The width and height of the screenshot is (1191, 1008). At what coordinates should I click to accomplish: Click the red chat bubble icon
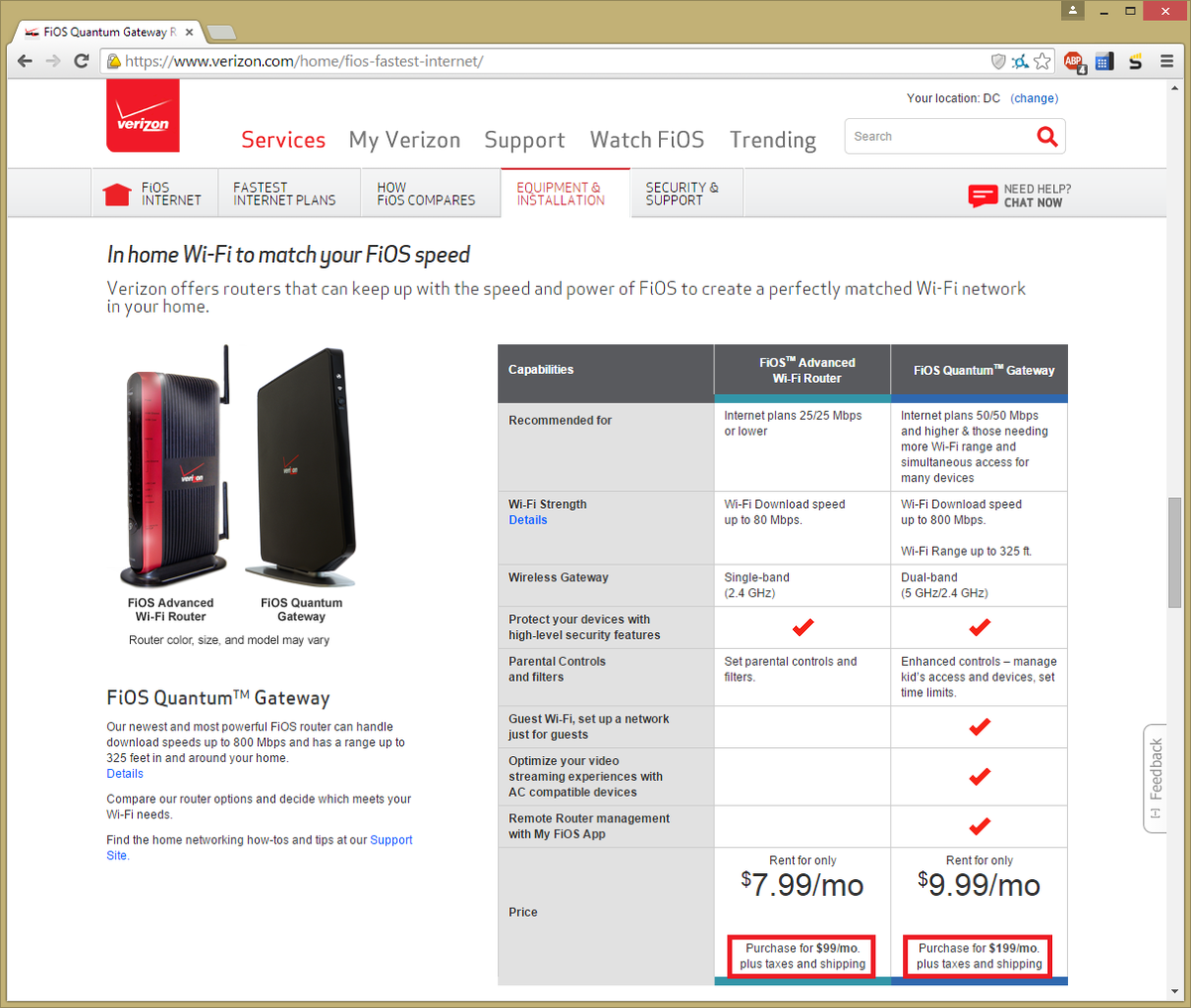(x=983, y=195)
